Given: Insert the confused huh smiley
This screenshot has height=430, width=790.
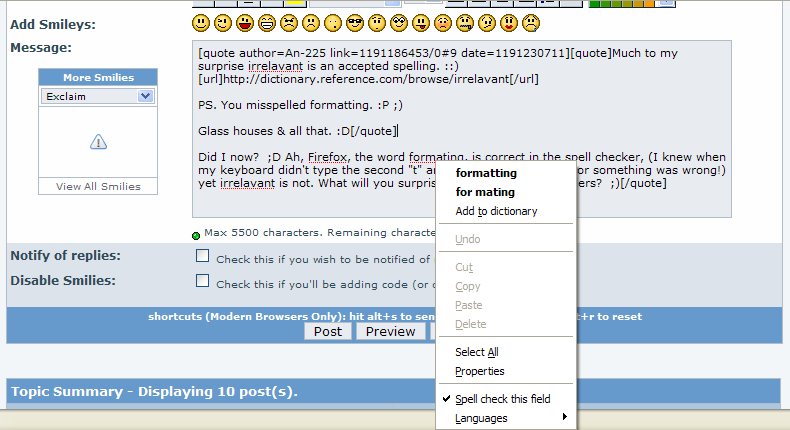Looking at the screenshot, I should tap(377, 23).
